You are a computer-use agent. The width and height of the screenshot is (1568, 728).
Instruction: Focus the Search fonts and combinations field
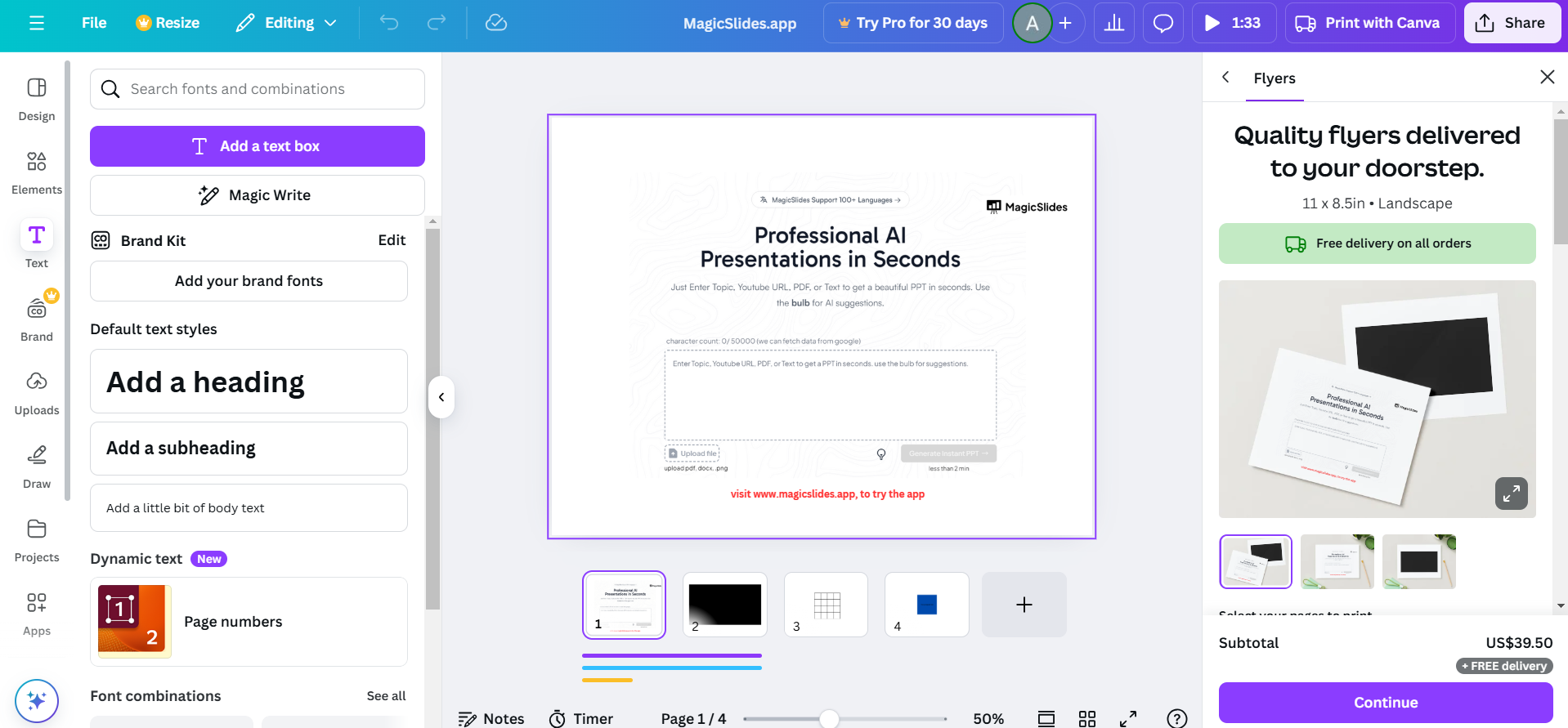point(258,89)
